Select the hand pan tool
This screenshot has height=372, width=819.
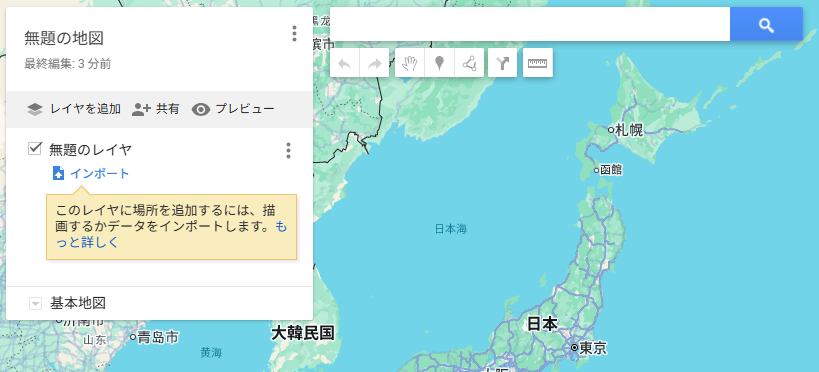coord(410,63)
